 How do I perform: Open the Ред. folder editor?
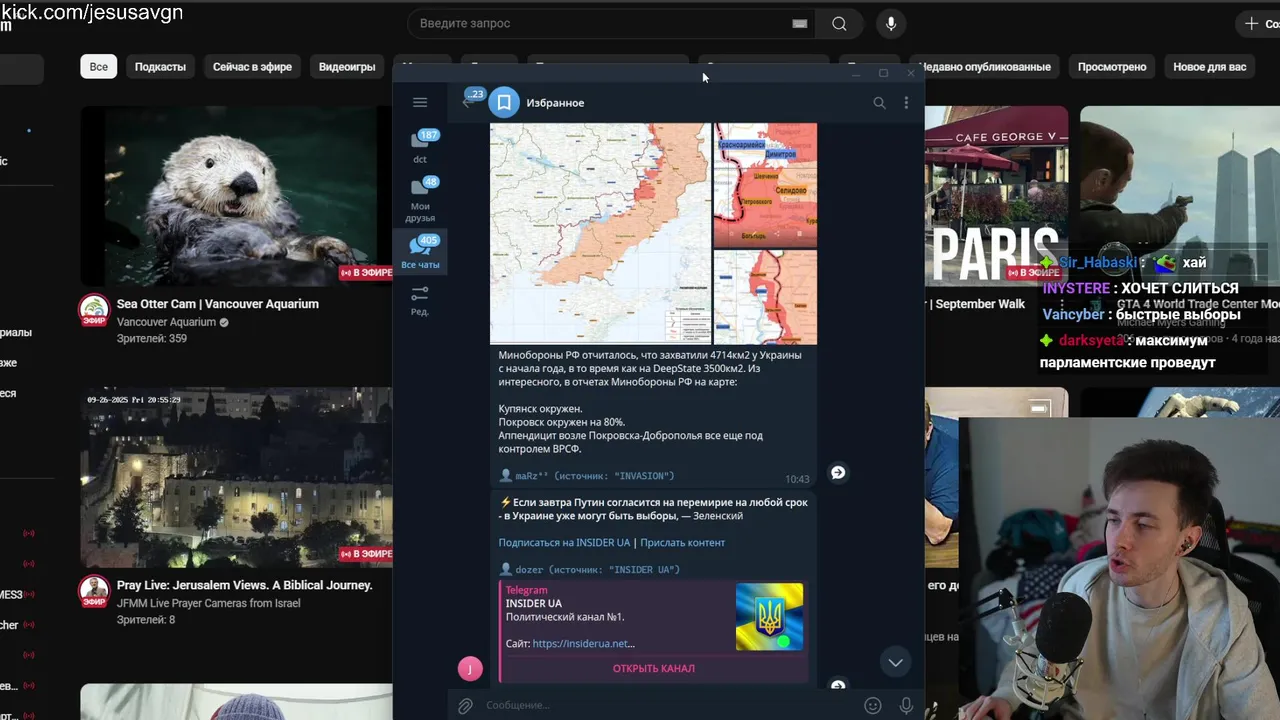tap(420, 300)
